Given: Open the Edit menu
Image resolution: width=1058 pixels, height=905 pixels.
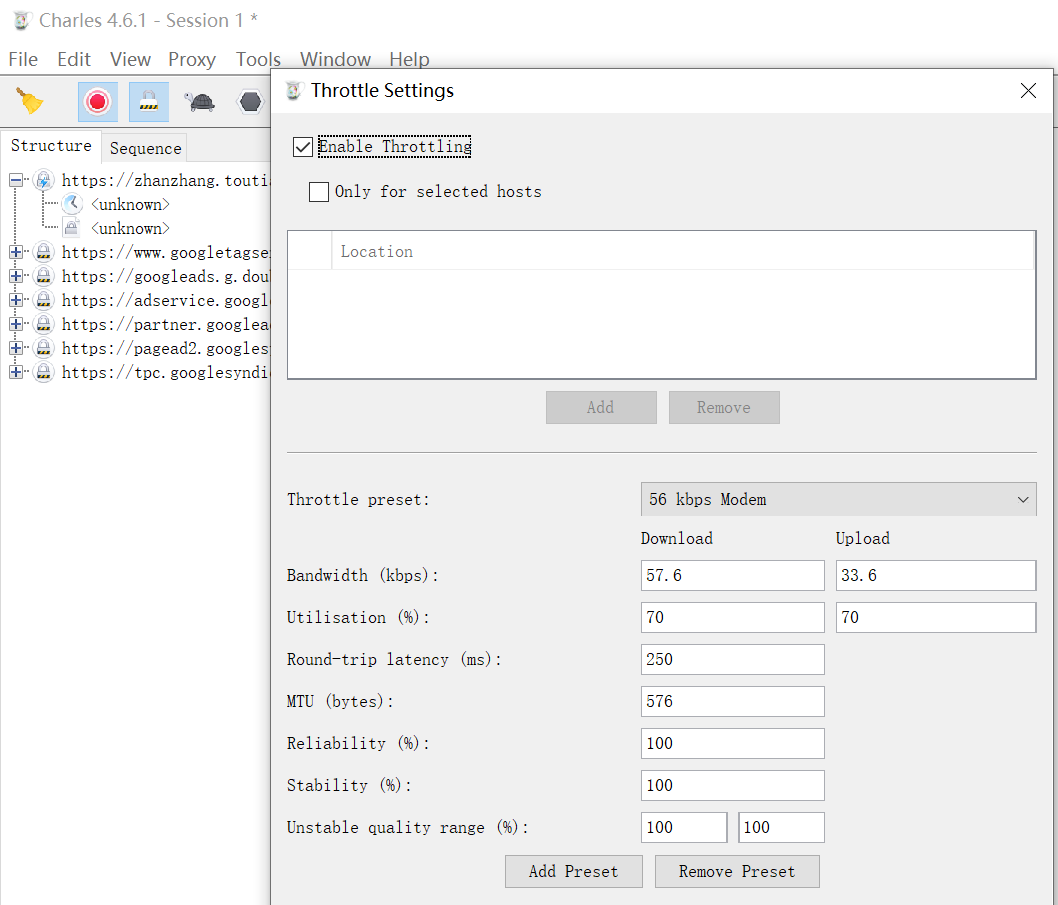Looking at the screenshot, I should click(74, 59).
